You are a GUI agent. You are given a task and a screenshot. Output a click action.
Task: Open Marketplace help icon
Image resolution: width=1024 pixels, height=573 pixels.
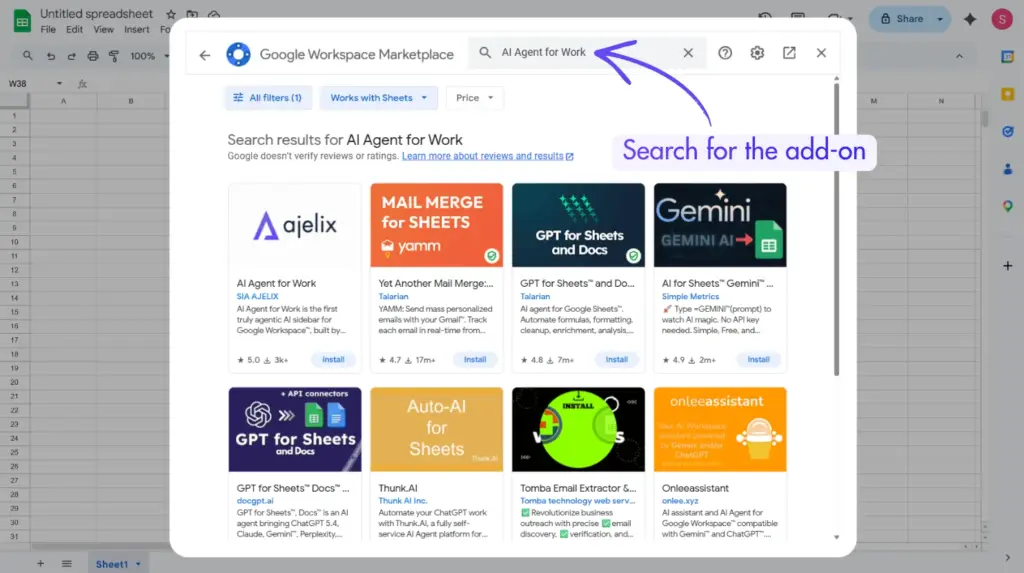click(725, 53)
